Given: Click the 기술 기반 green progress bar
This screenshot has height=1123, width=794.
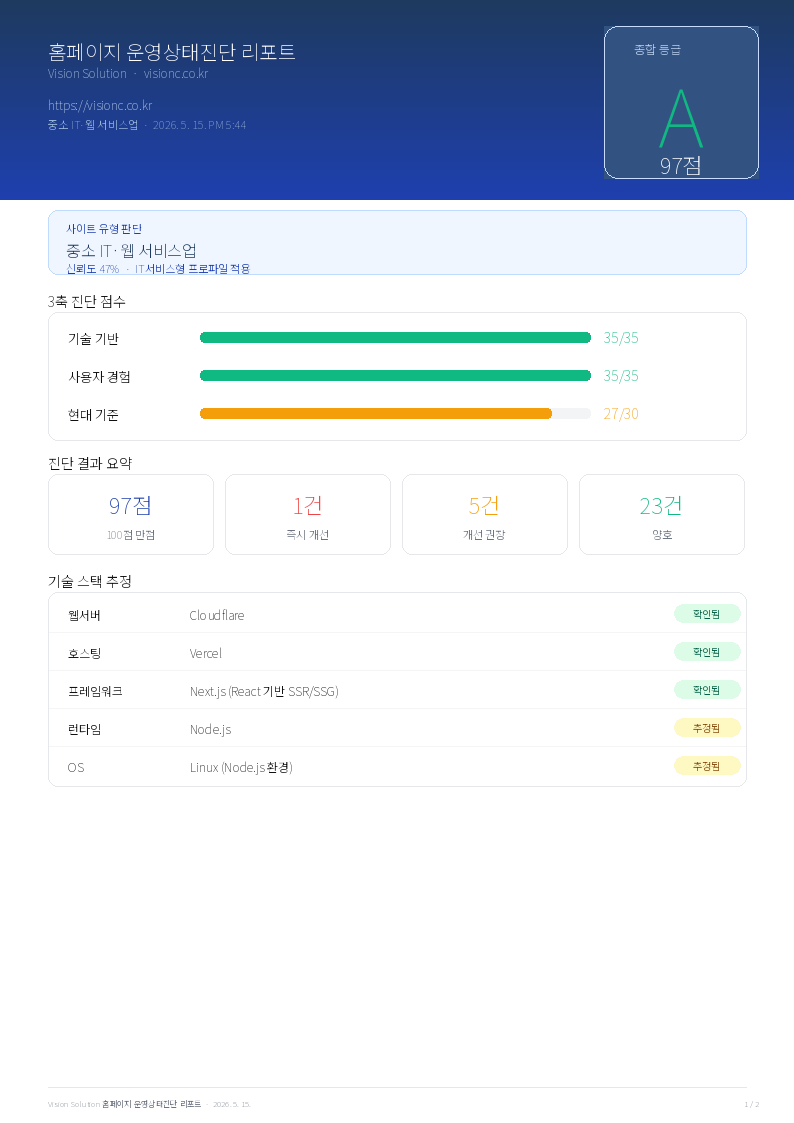Looking at the screenshot, I should 395,338.
